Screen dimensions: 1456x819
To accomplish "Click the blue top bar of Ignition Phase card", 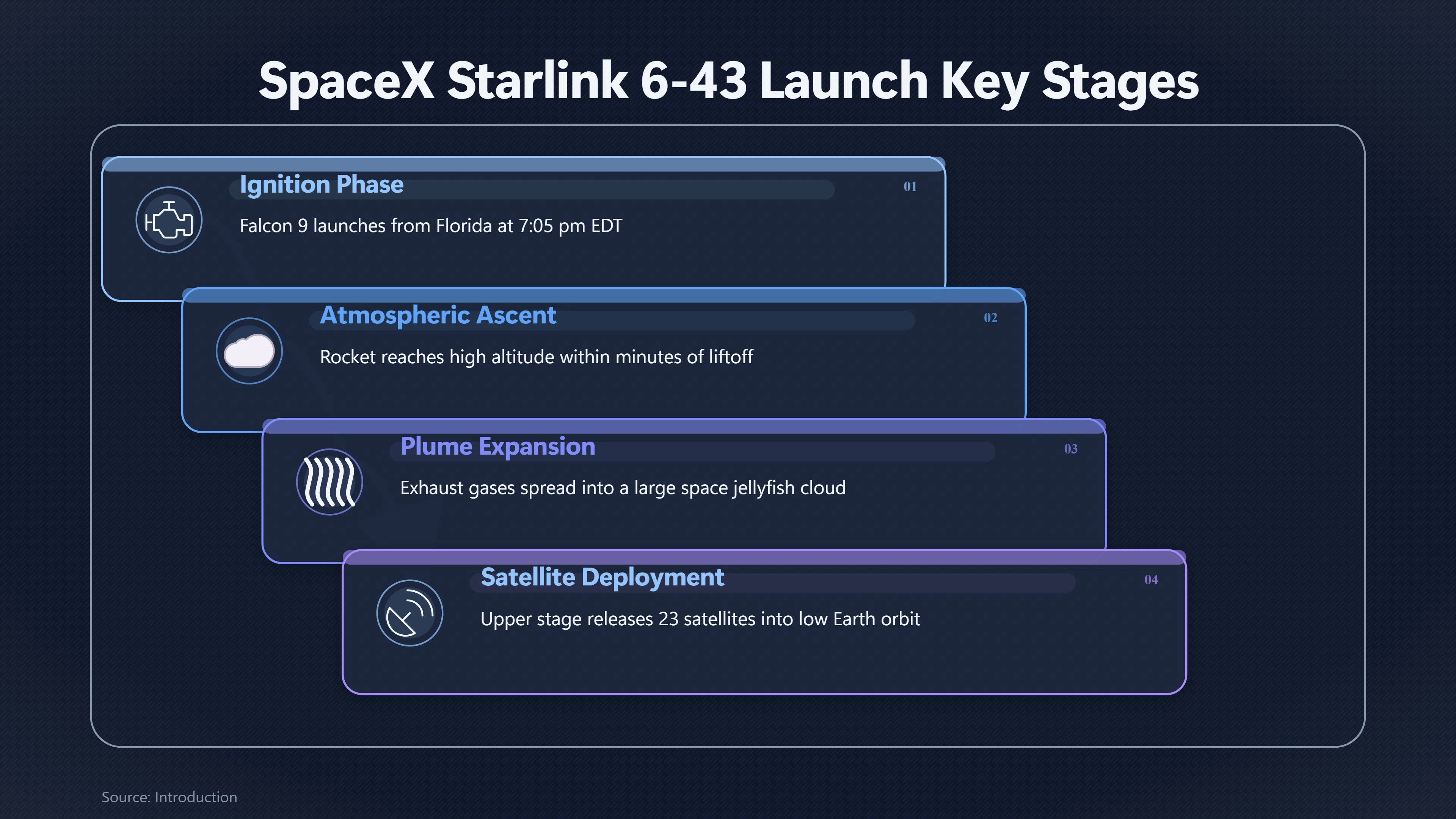I will [x=523, y=165].
